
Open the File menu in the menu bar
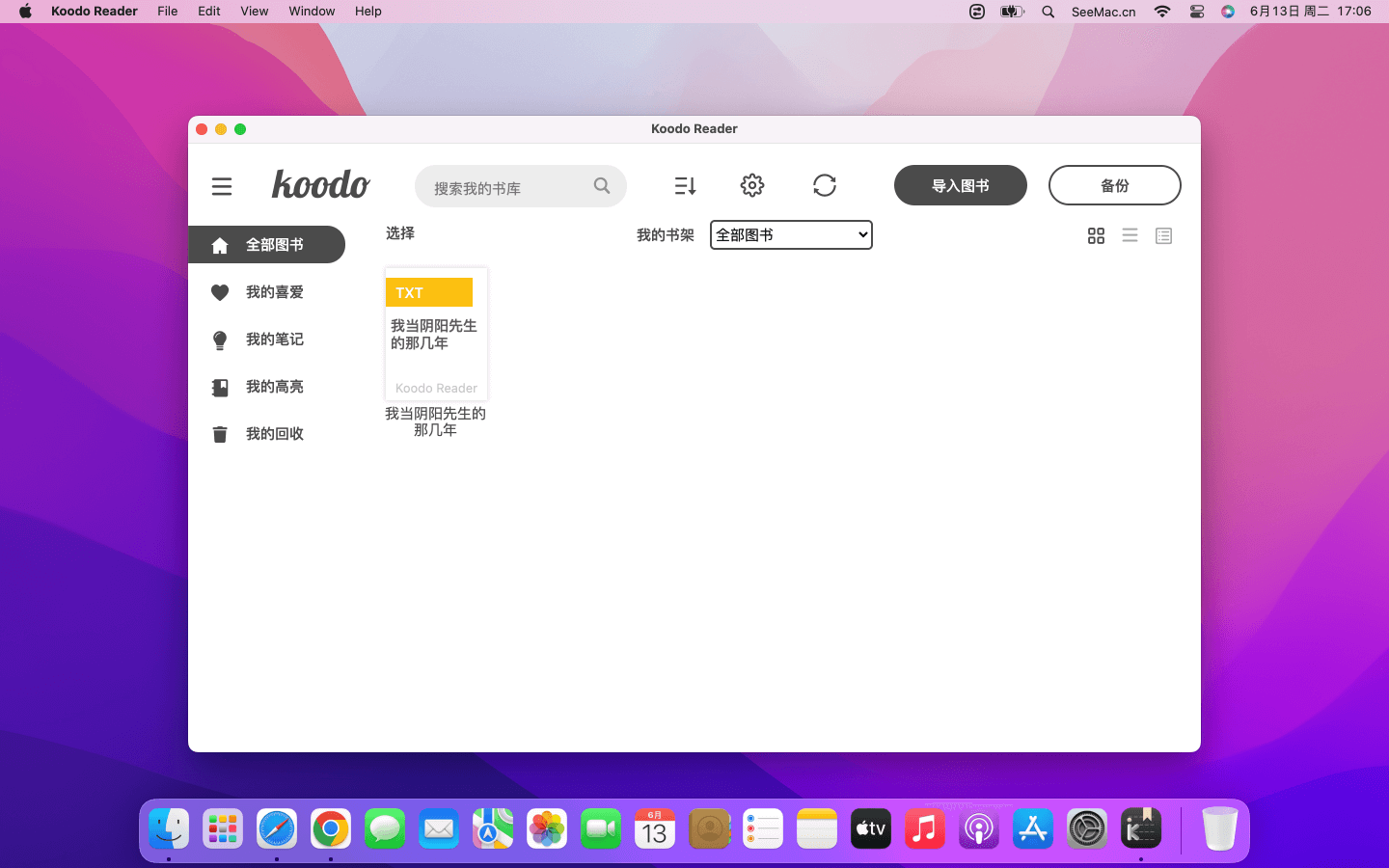(168, 12)
